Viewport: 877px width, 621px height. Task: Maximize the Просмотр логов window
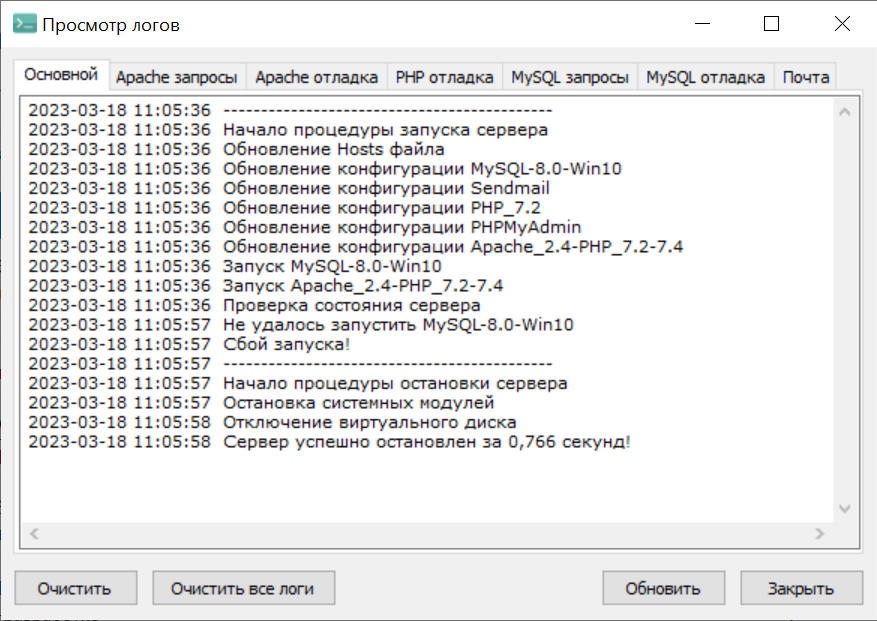(771, 25)
